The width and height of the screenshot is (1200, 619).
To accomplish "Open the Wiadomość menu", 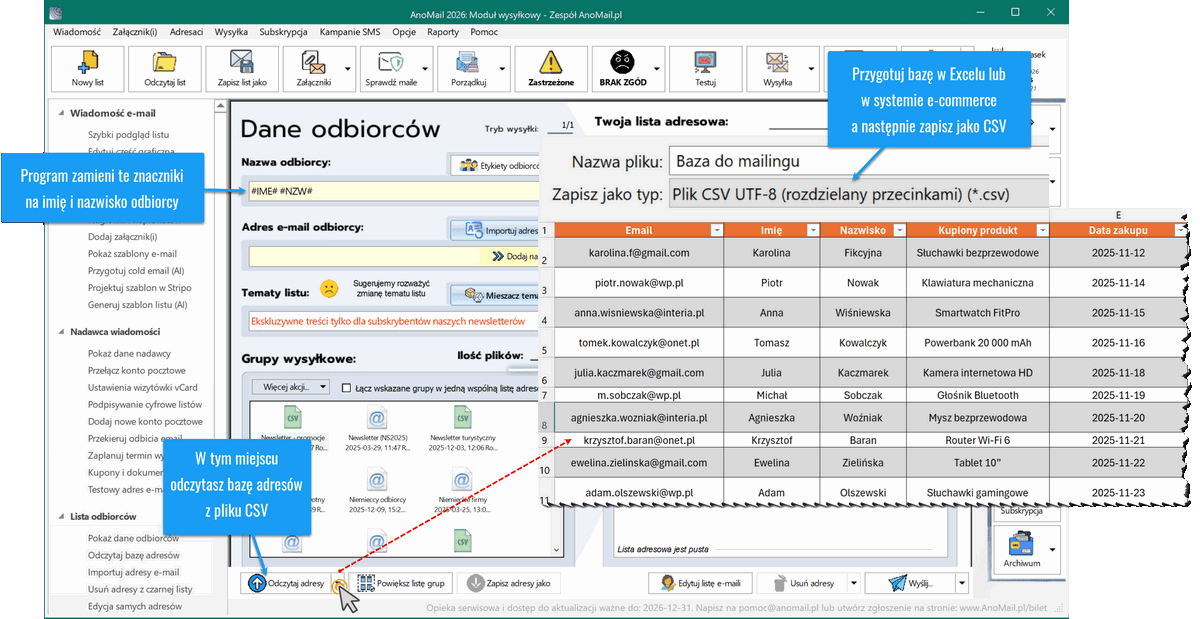I will [x=77, y=32].
